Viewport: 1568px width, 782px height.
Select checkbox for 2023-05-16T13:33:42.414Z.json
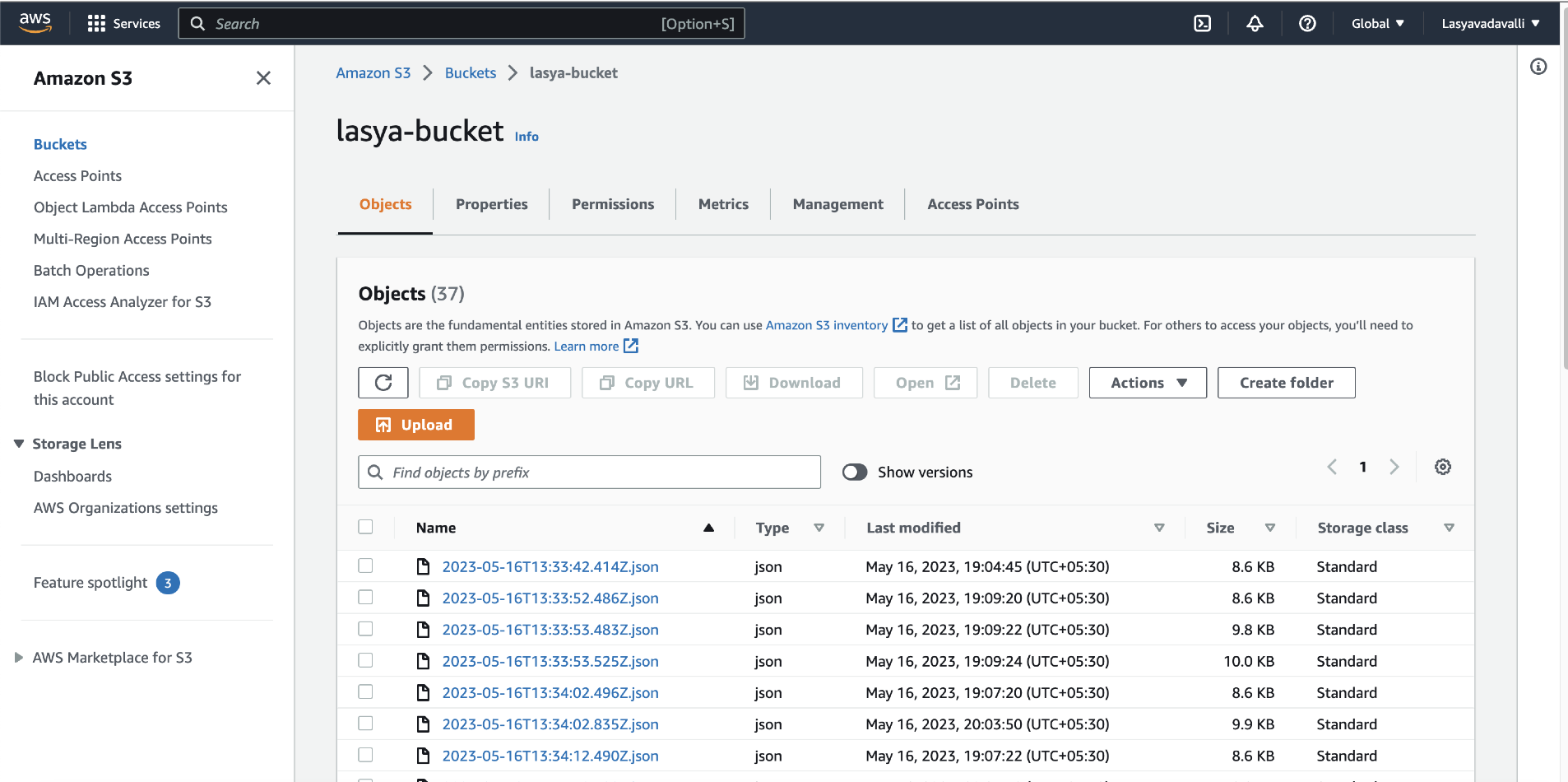[365, 566]
